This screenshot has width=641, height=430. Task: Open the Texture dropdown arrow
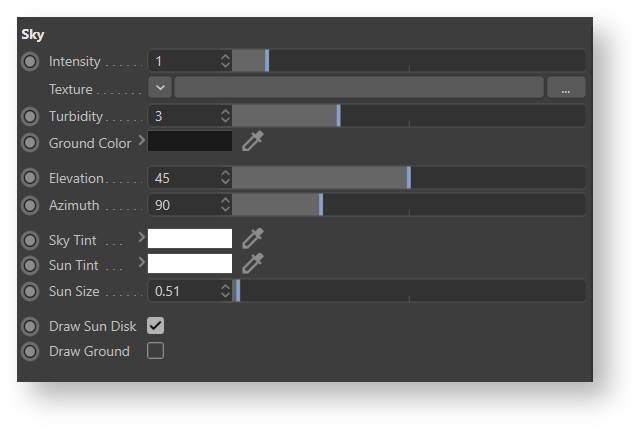point(160,88)
